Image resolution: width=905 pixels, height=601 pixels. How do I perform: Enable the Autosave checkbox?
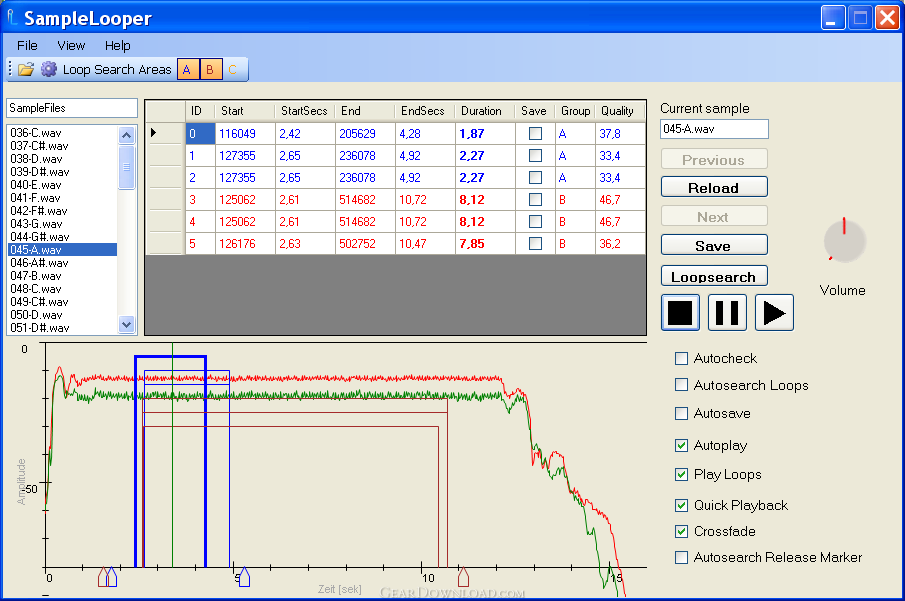pos(682,413)
